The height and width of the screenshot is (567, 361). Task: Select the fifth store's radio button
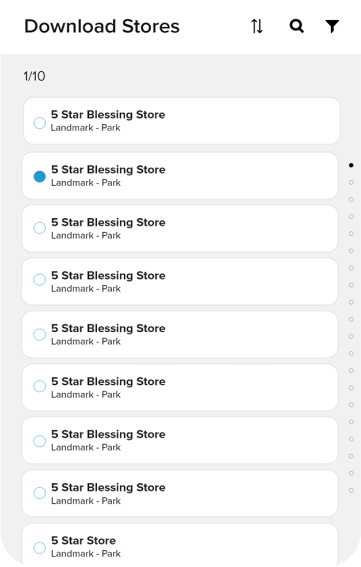click(x=39, y=334)
